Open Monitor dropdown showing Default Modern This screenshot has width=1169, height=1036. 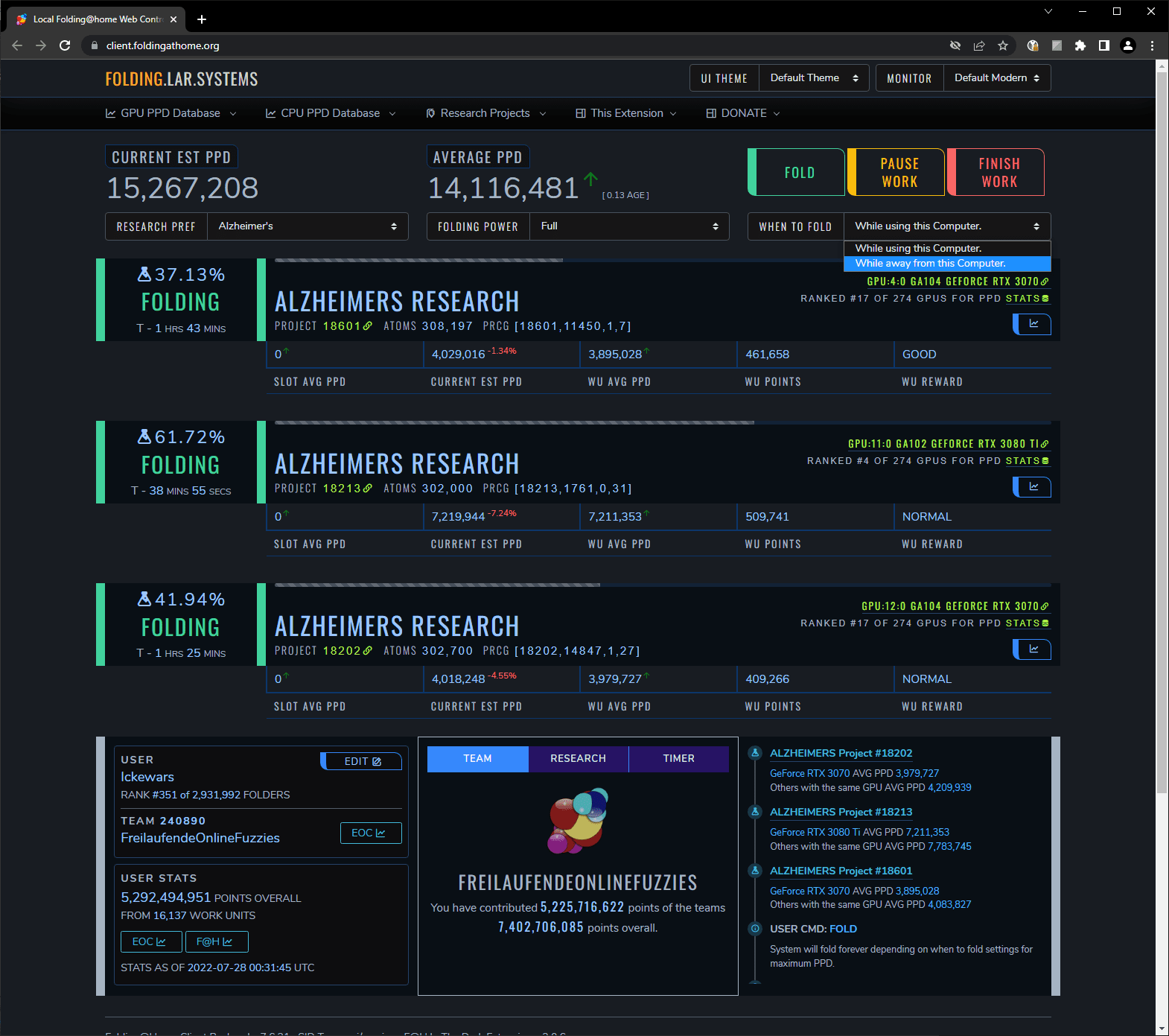pos(997,78)
